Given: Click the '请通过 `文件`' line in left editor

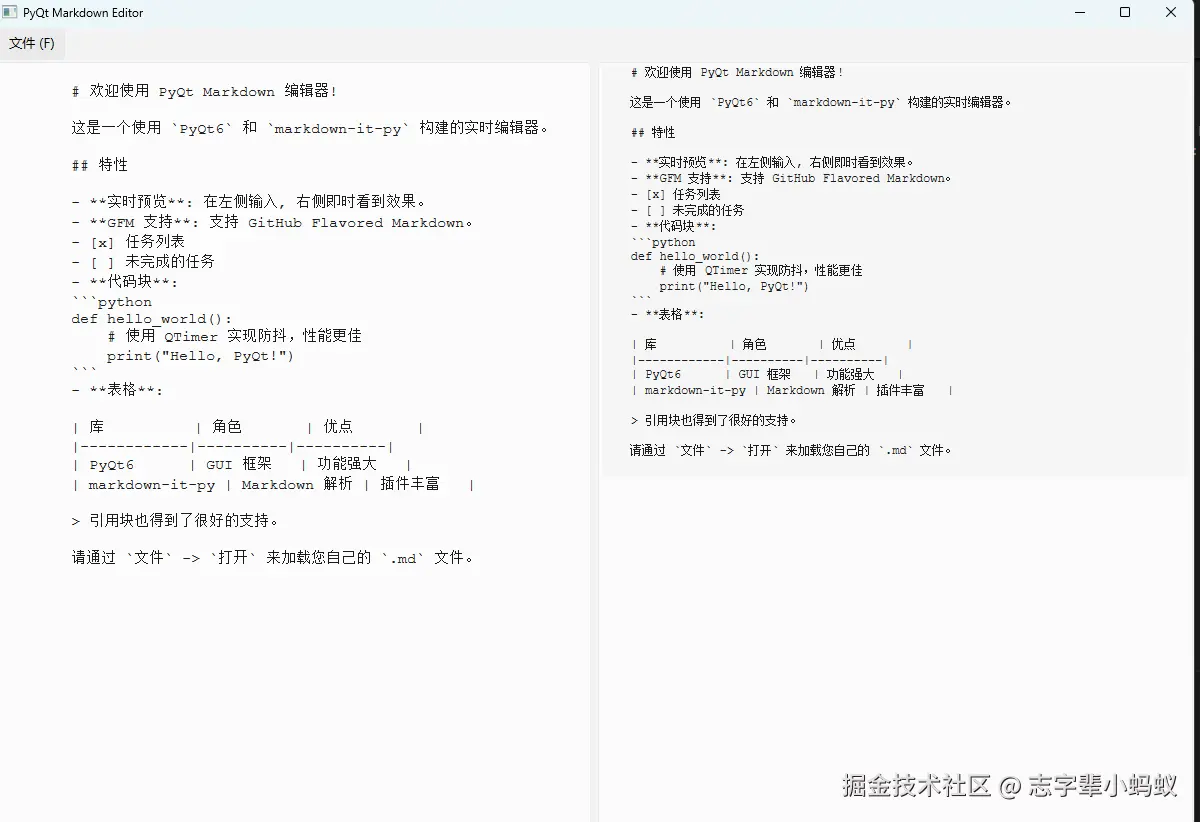Looking at the screenshot, I should click(x=273, y=558).
